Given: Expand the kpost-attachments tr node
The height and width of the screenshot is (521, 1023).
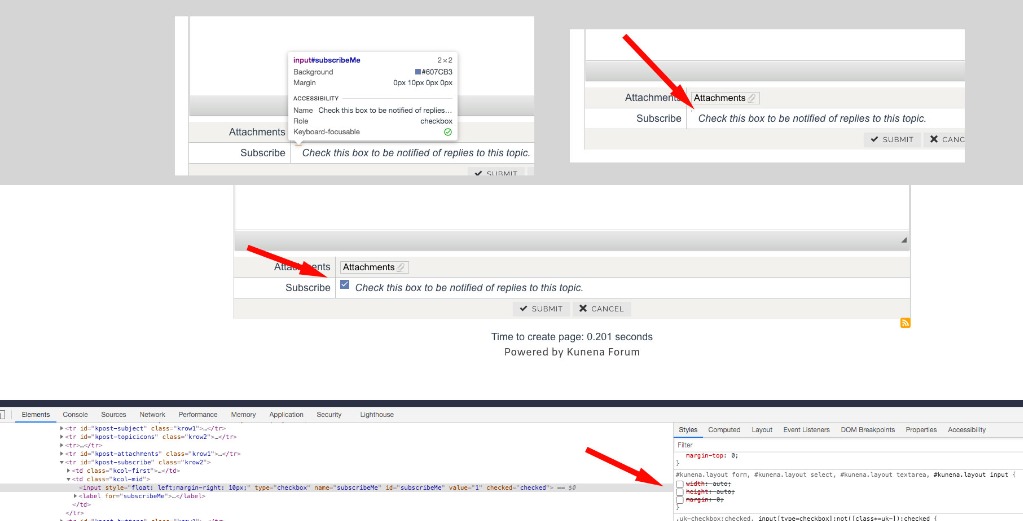Looking at the screenshot, I should (62, 453).
